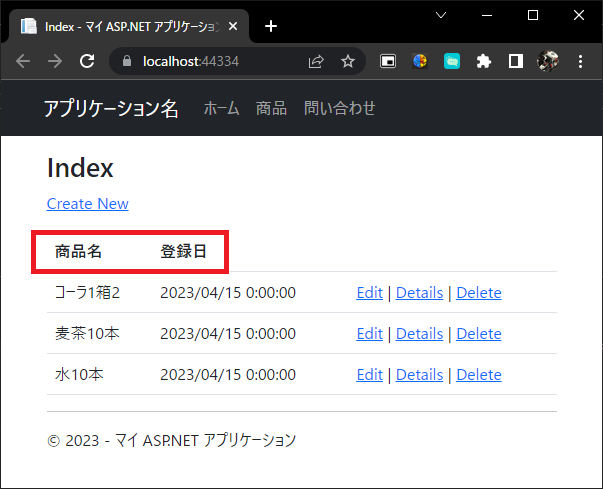Click the browser forward arrow
The height and width of the screenshot is (489, 603).
click(55, 61)
